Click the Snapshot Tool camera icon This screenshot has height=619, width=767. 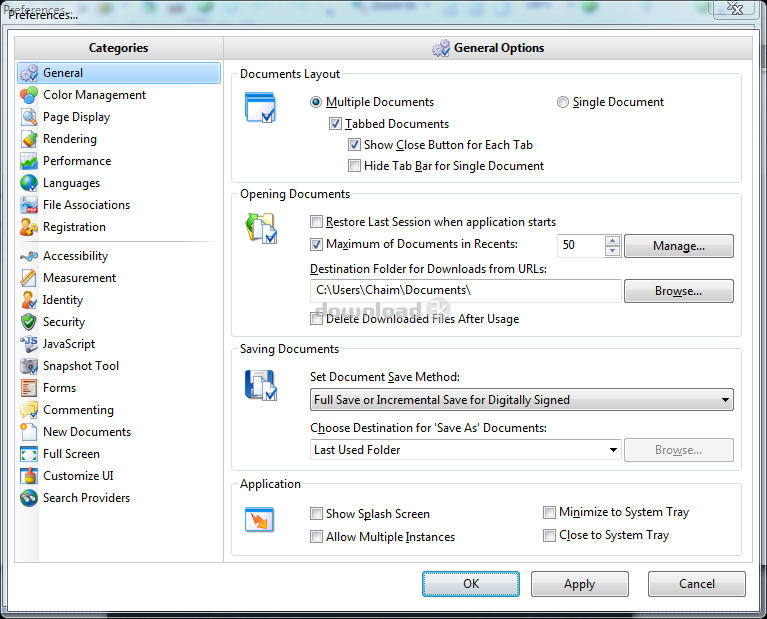(x=28, y=366)
